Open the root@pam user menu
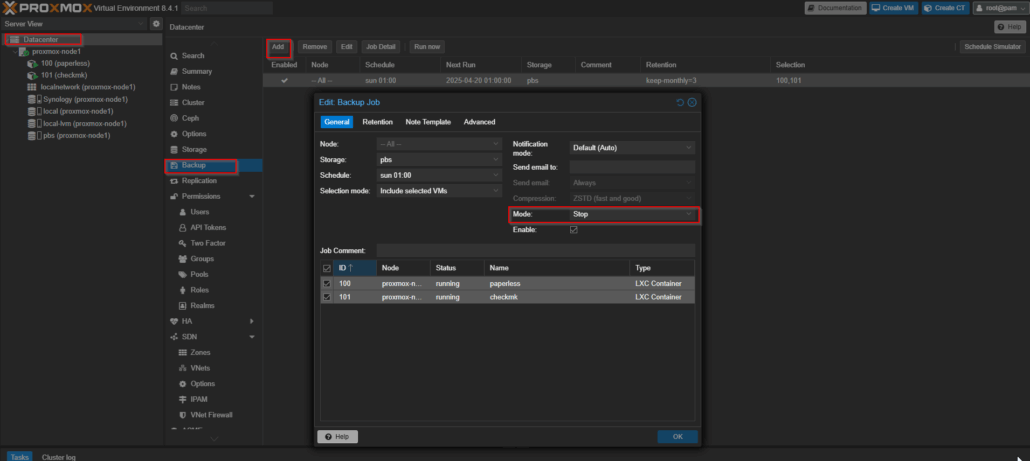The image size is (1030, 461). click(998, 8)
